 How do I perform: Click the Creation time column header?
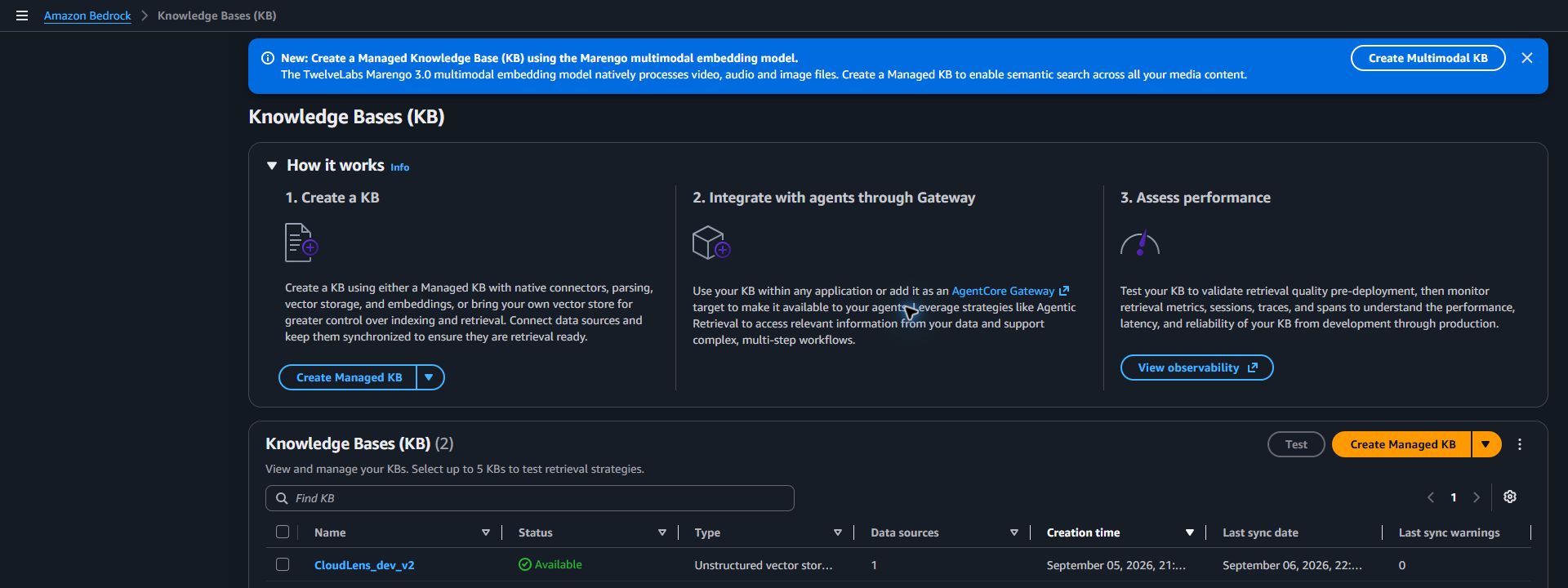pyautogui.click(x=1083, y=532)
